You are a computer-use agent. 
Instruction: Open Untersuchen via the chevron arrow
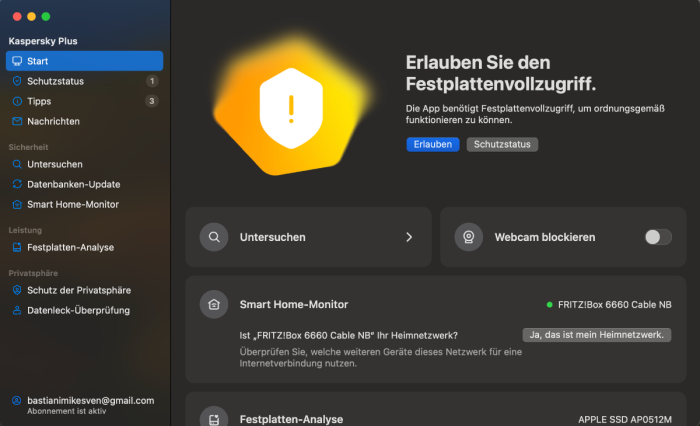(x=409, y=237)
